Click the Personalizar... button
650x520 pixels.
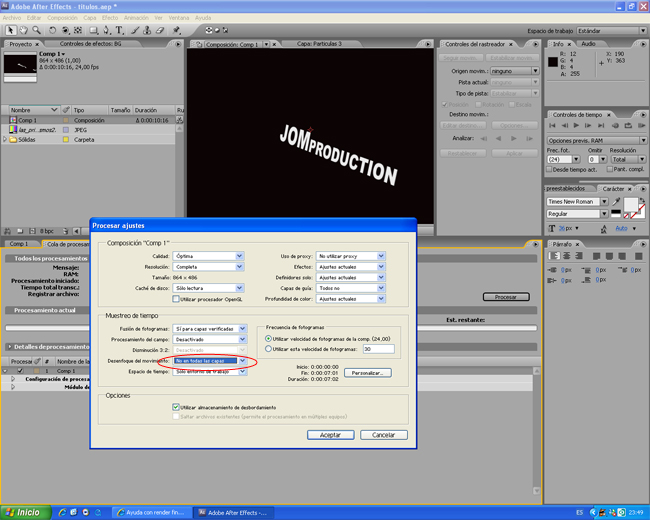point(368,373)
